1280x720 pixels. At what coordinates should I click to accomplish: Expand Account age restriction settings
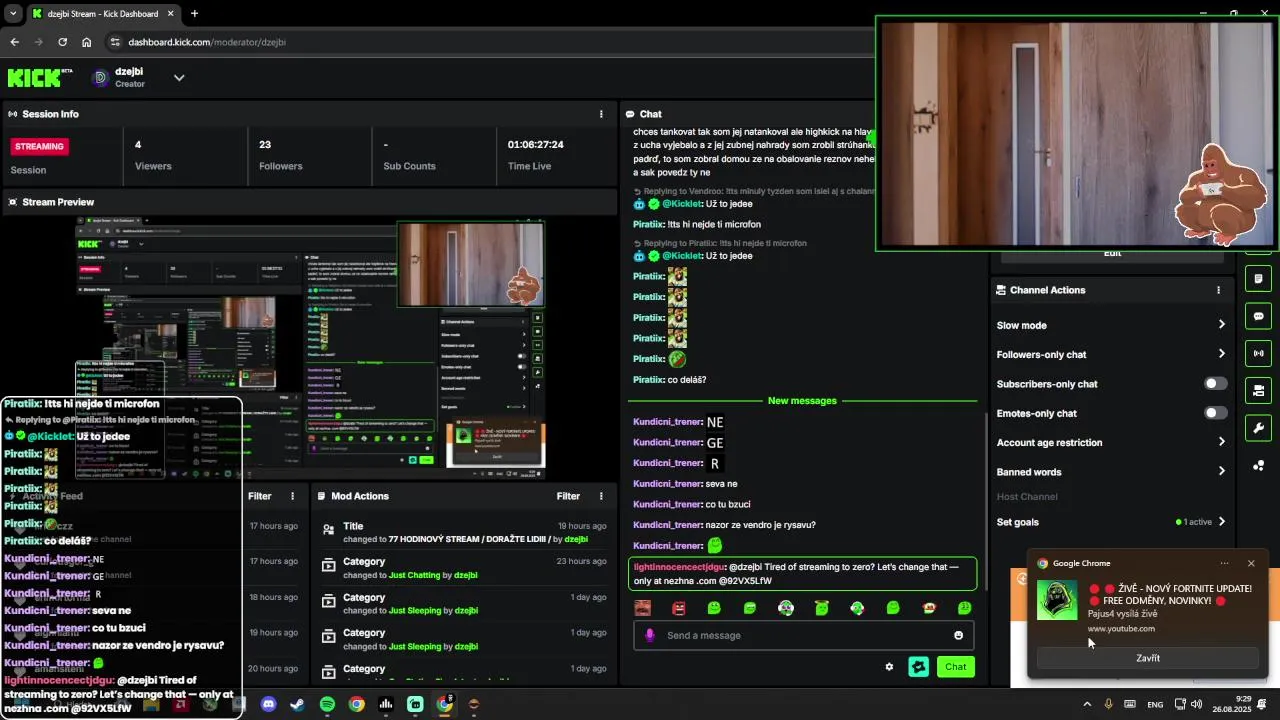1221,442
